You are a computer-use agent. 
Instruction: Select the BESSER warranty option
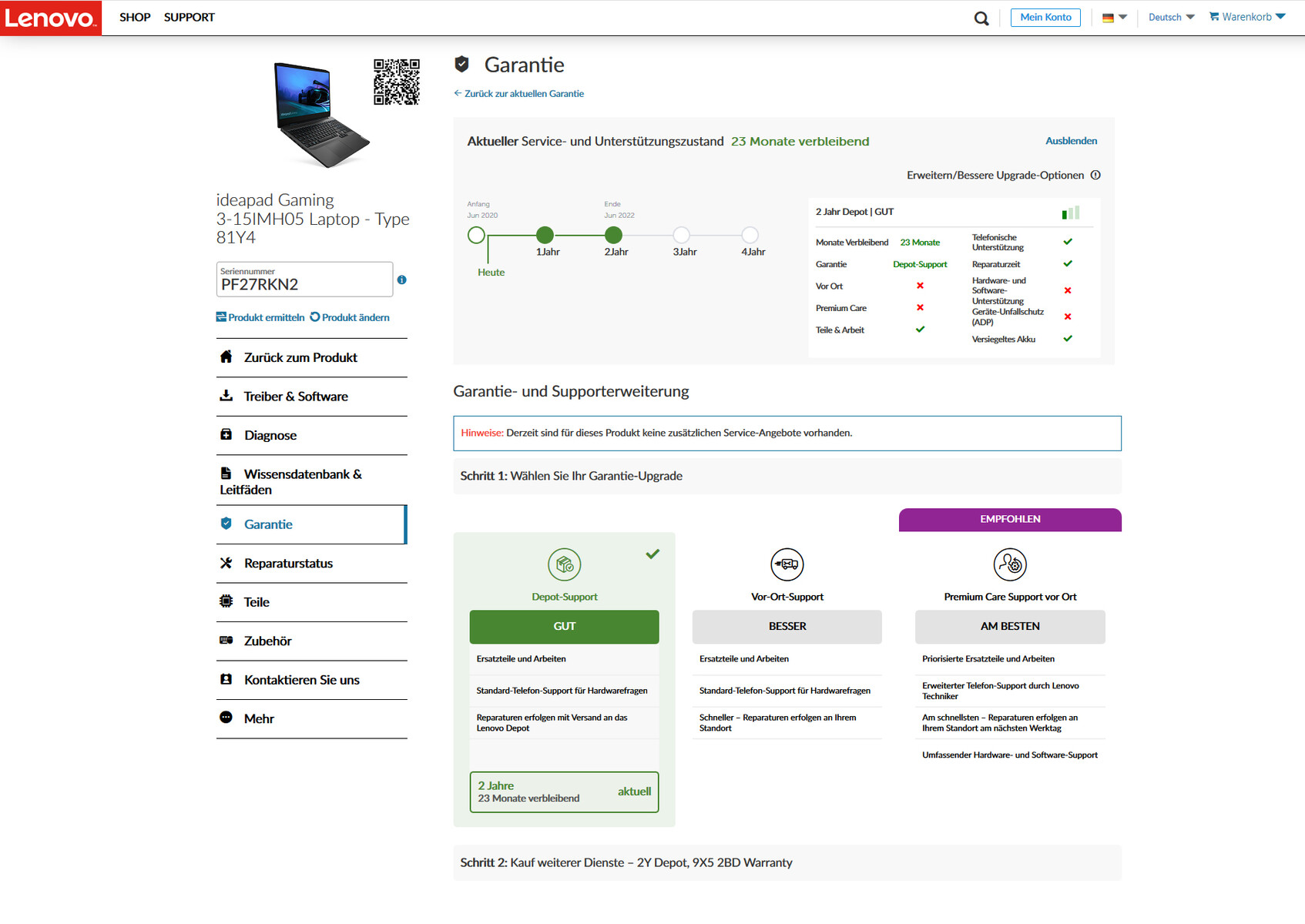point(787,627)
